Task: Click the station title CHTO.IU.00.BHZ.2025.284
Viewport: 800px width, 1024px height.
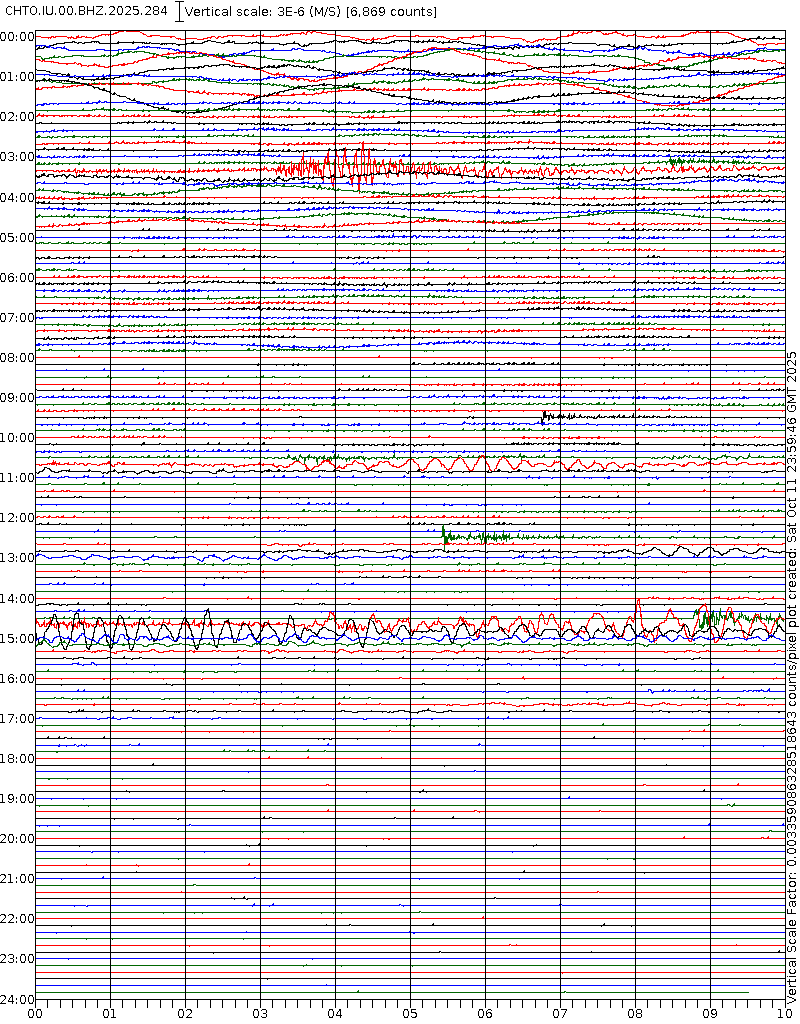Action: (x=88, y=11)
